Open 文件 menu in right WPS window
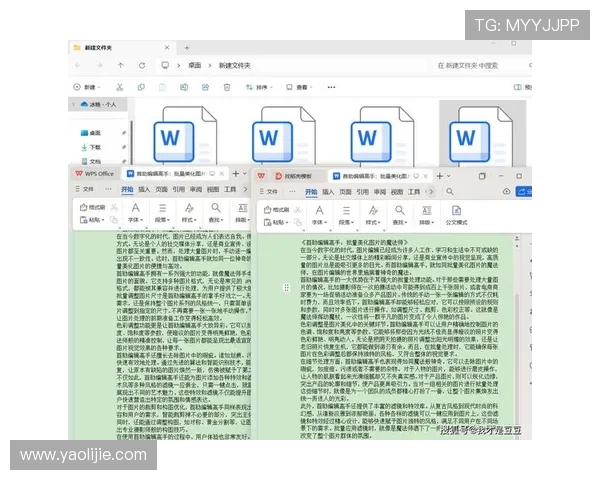This screenshot has width=600, height=480. pos(269,191)
